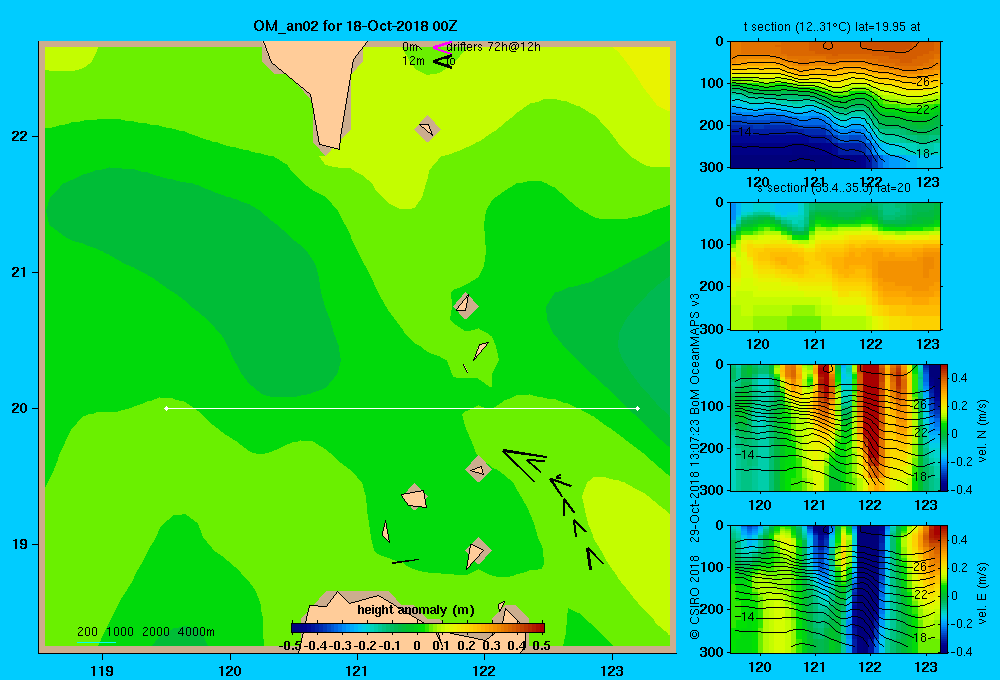
Task: Click the 'vel. N (m/s)' axis label
Action: [982, 431]
